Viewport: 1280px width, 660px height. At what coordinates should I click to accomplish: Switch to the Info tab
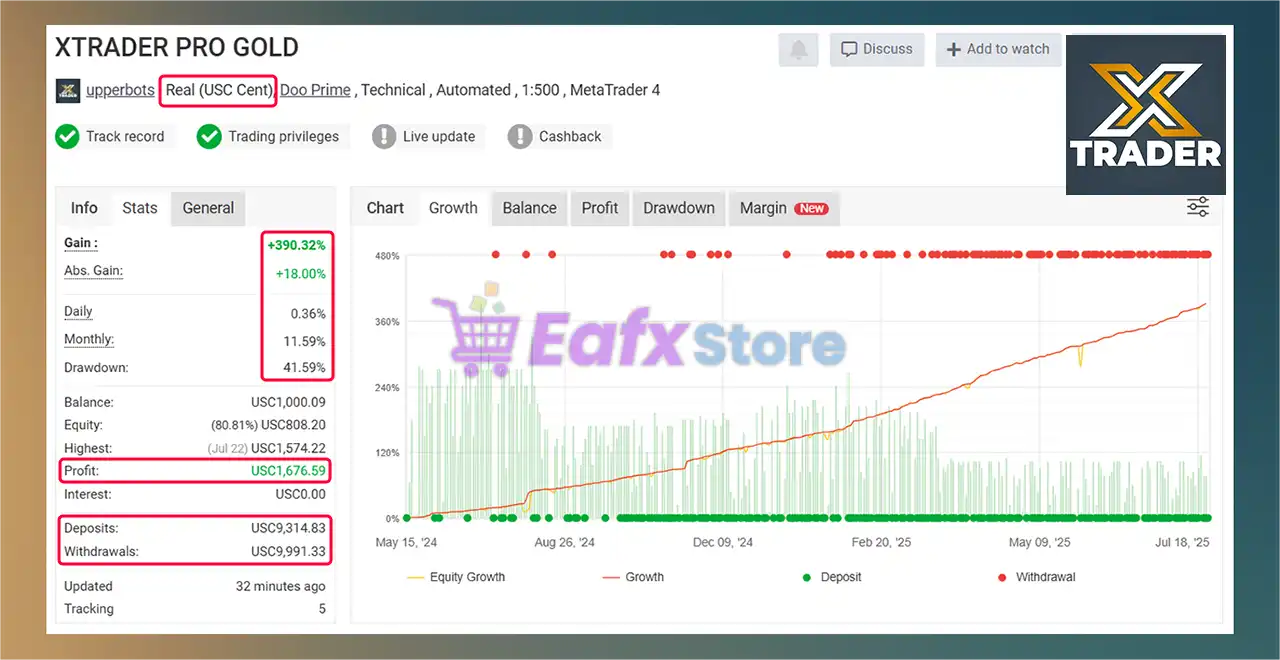(84, 208)
